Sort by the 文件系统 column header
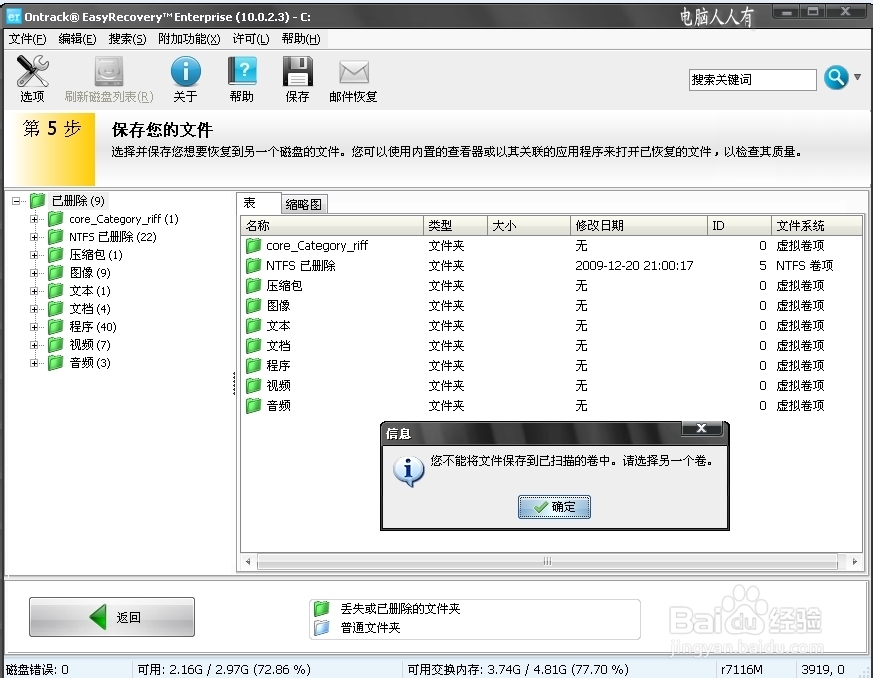873x678 pixels. pyautogui.click(x=816, y=225)
